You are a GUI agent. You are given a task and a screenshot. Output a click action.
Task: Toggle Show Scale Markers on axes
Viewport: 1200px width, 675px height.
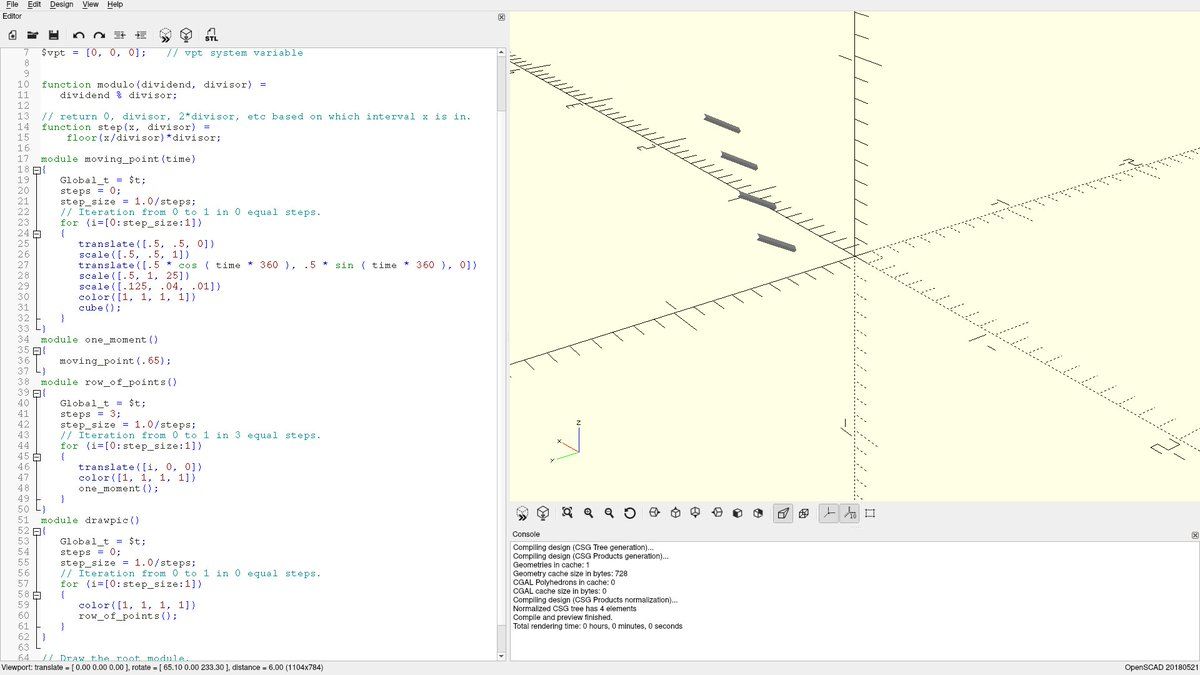tap(849, 513)
